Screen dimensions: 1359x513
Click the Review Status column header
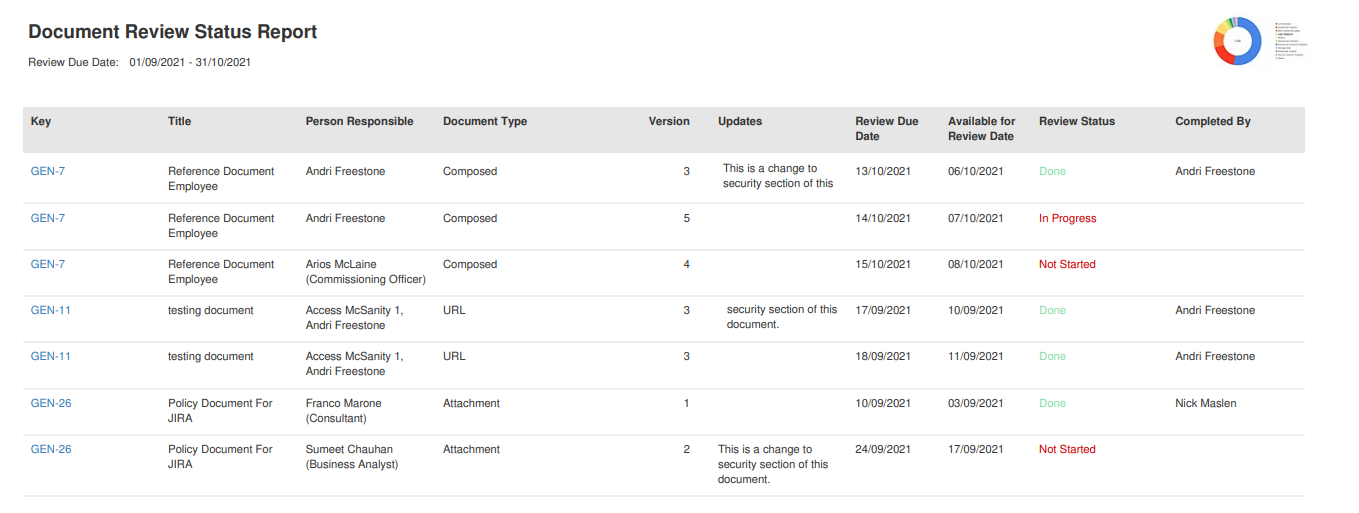tap(1077, 121)
